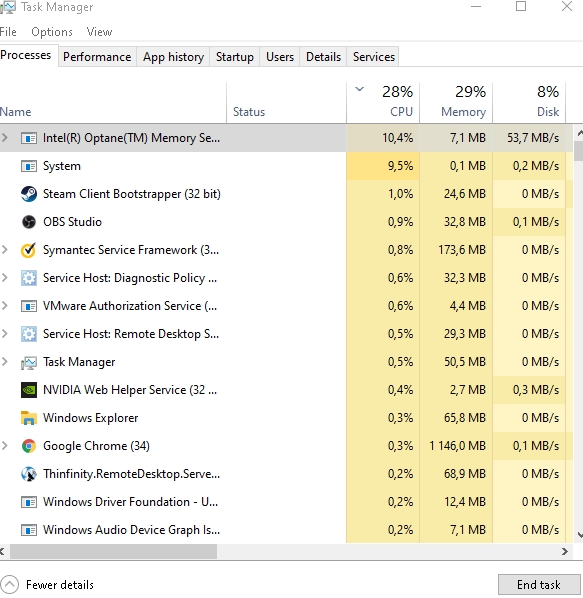This screenshot has width=583, height=598.
Task: Switch to the Startup tab
Action: (x=234, y=57)
